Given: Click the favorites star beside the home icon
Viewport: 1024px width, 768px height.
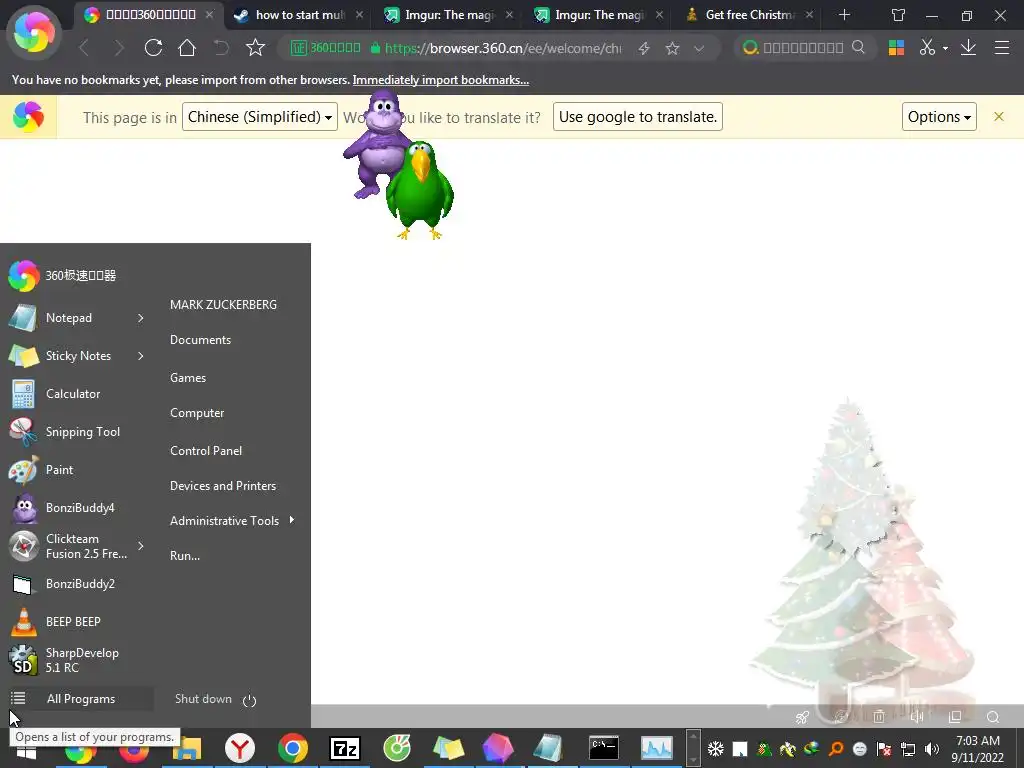Looking at the screenshot, I should pos(255,48).
